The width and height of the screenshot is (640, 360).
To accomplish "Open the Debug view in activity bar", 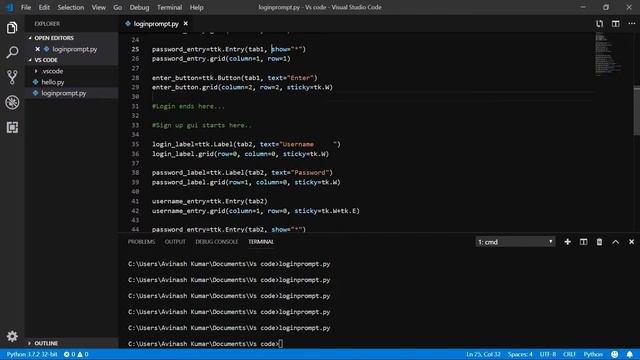I will pyautogui.click(x=12, y=102).
